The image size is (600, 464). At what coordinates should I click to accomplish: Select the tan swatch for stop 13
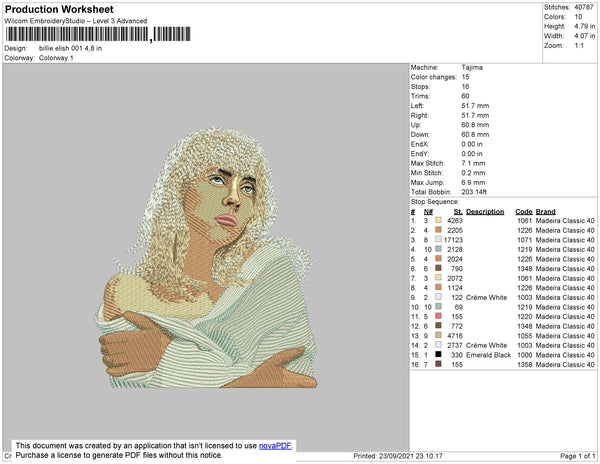click(x=438, y=335)
